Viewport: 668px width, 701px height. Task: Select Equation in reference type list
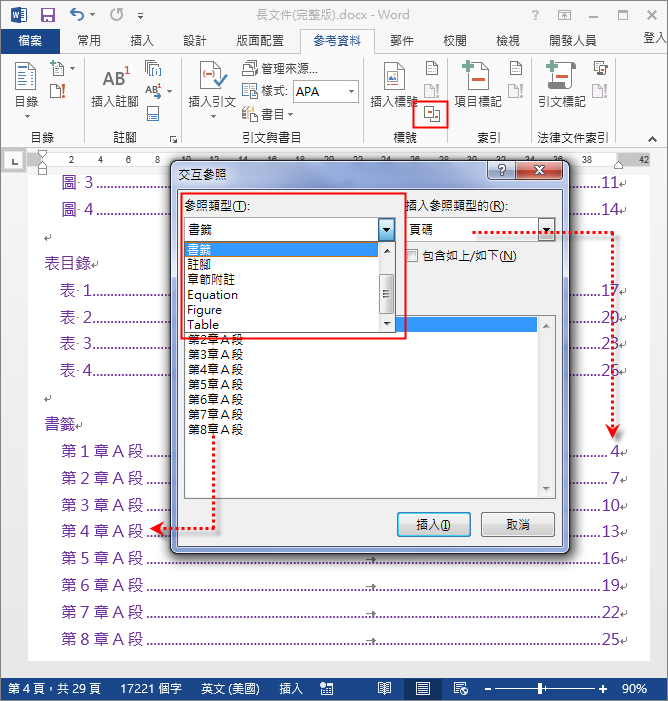point(281,295)
